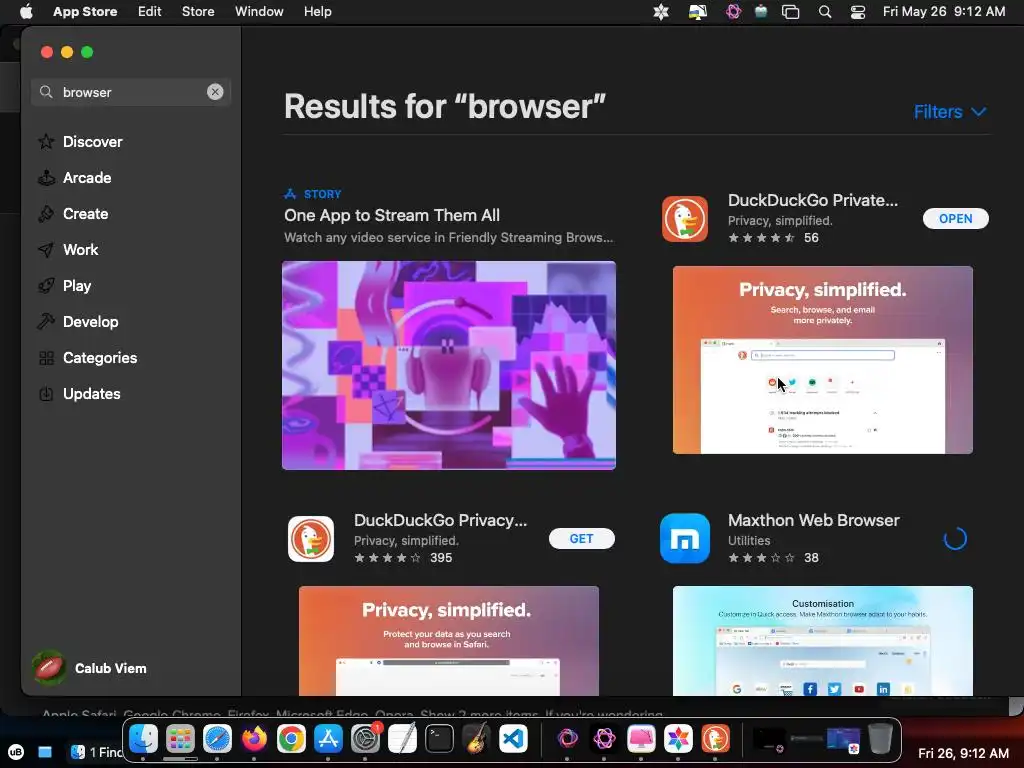Open the Store menu
This screenshot has width=1024, height=768.
[198, 12]
